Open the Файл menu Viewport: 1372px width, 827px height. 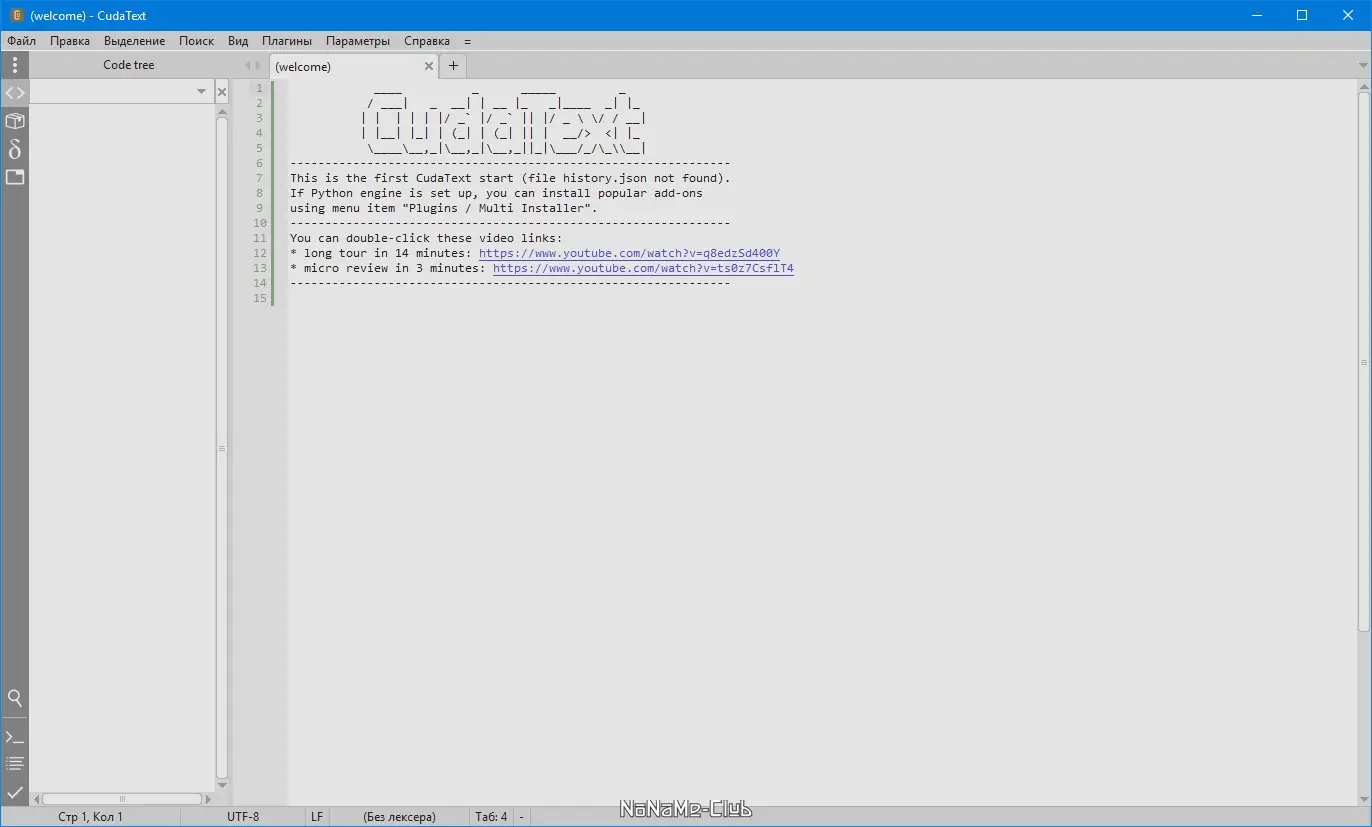[x=22, y=41]
